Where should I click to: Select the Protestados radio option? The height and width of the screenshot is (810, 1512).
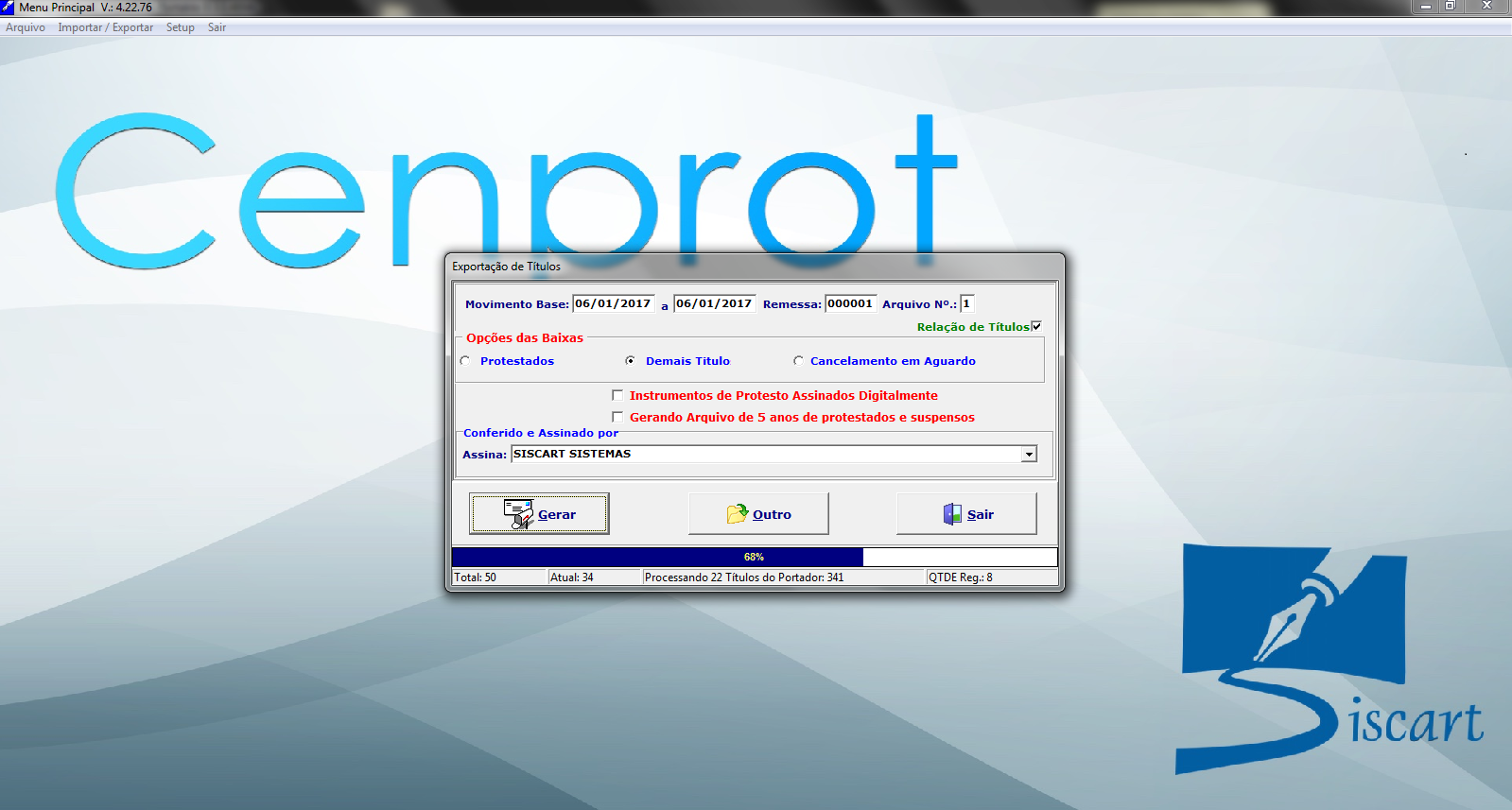click(465, 361)
